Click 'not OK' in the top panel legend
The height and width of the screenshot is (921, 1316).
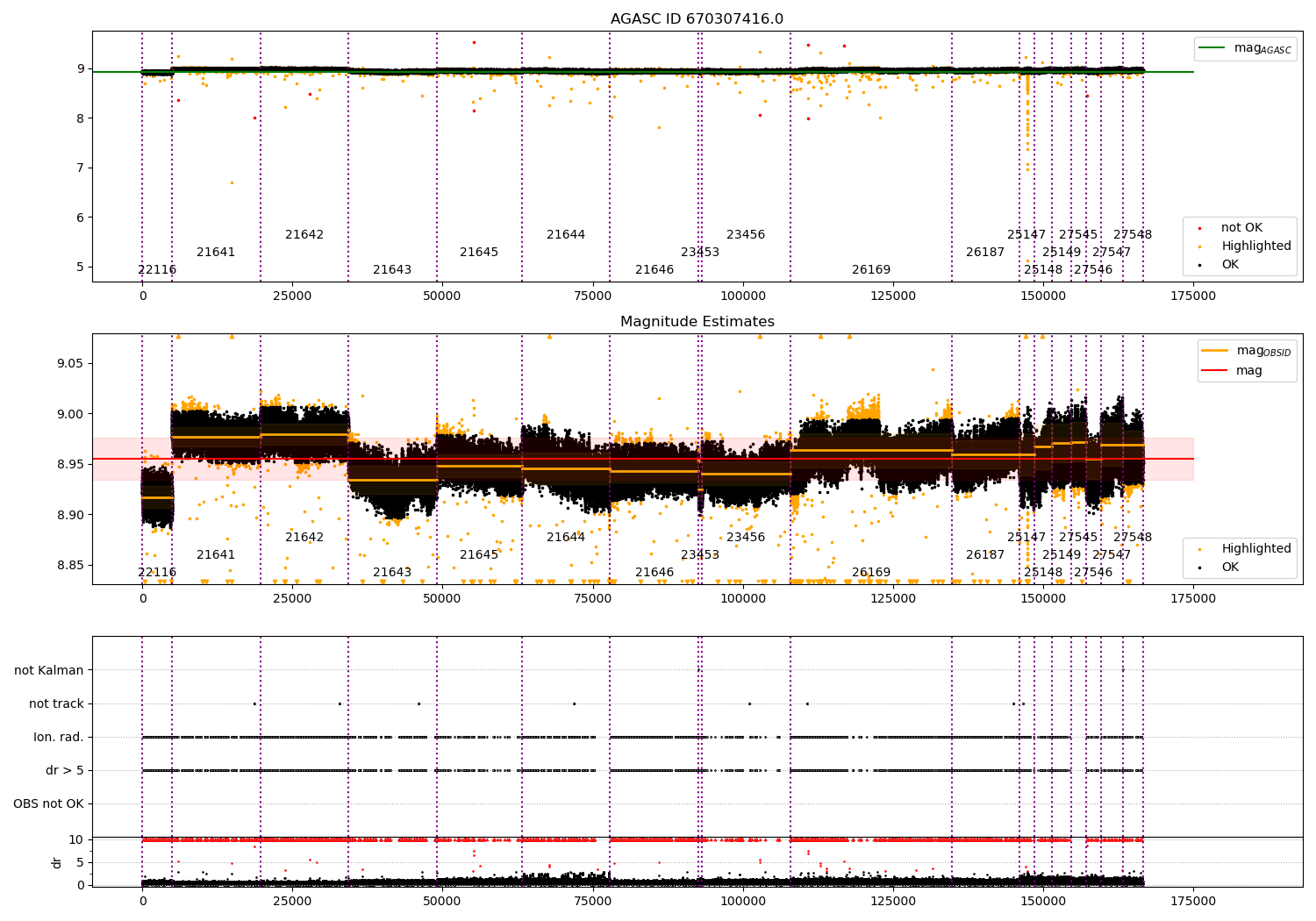(1241, 227)
